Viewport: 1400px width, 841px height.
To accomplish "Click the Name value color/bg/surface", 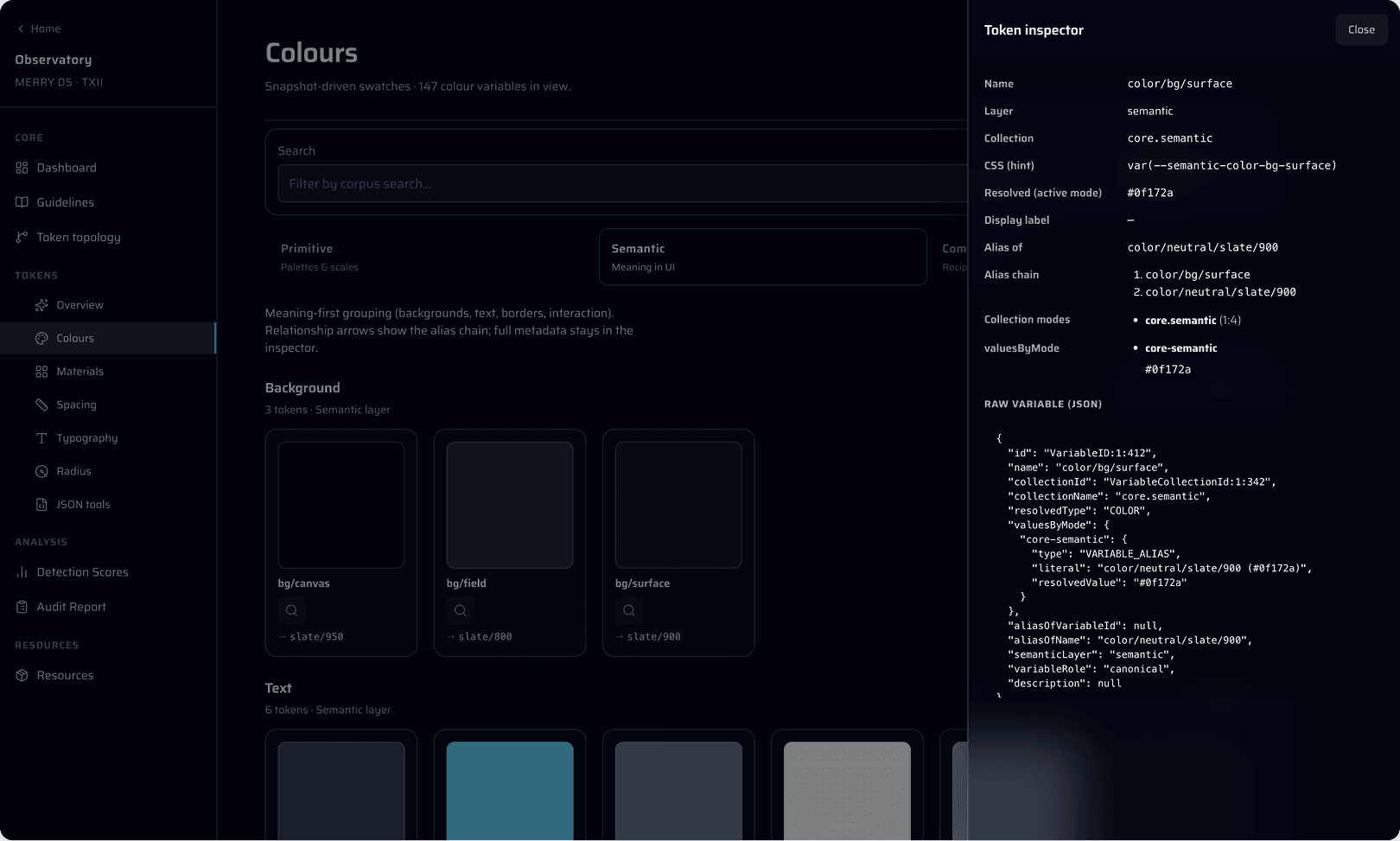I will click(1180, 84).
